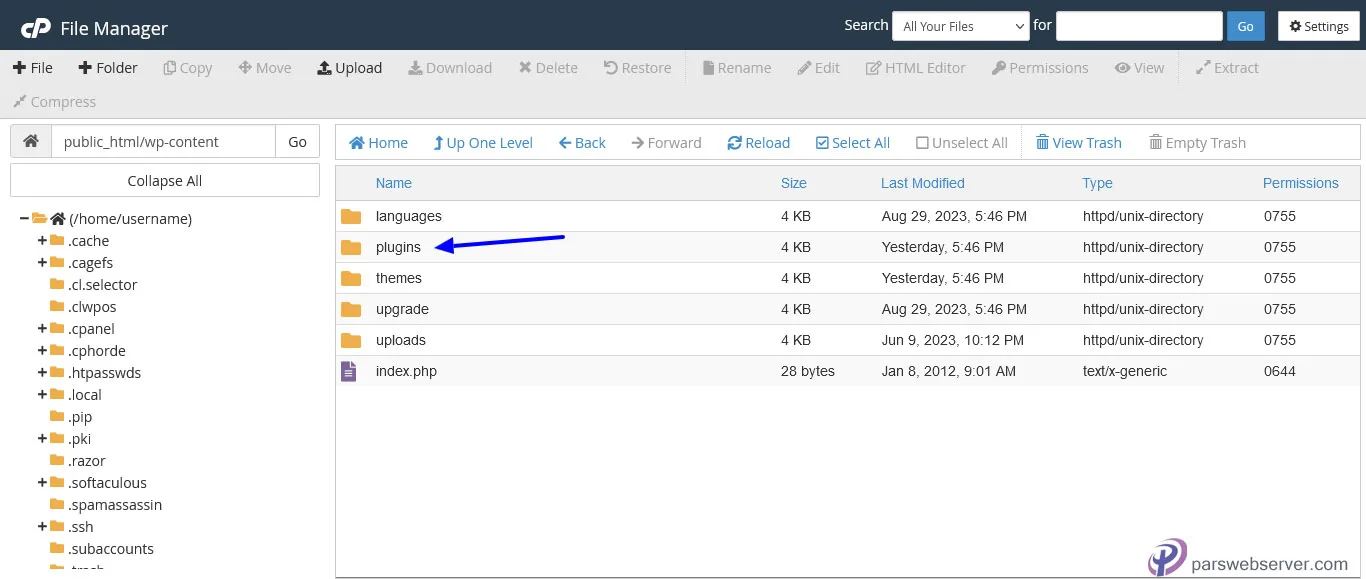Open the 'All Your Files' search dropdown
This screenshot has width=1366, height=579.
pyautogui.click(x=960, y=26)
